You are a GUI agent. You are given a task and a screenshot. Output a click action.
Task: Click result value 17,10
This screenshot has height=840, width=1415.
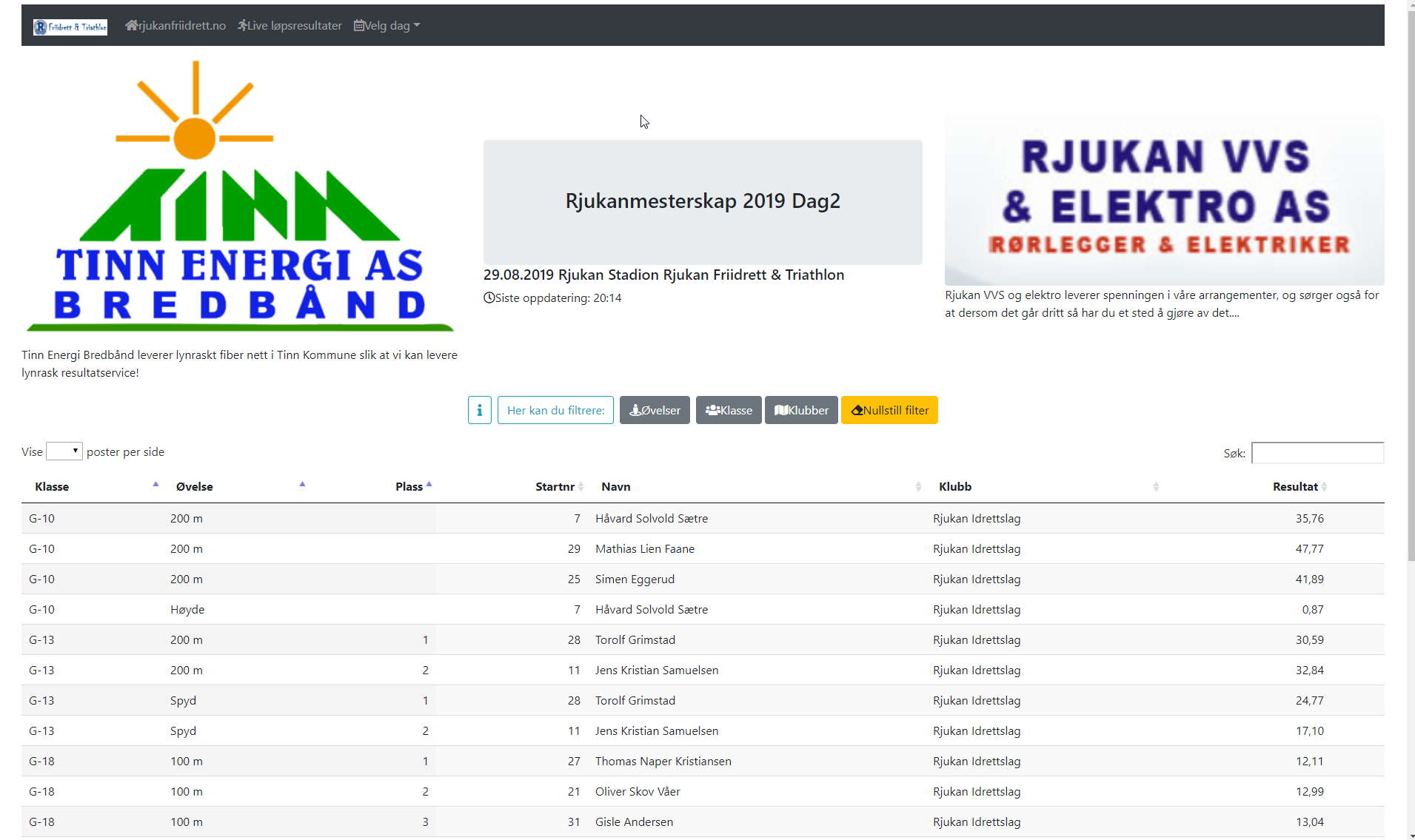click(x=1309, y=730)
